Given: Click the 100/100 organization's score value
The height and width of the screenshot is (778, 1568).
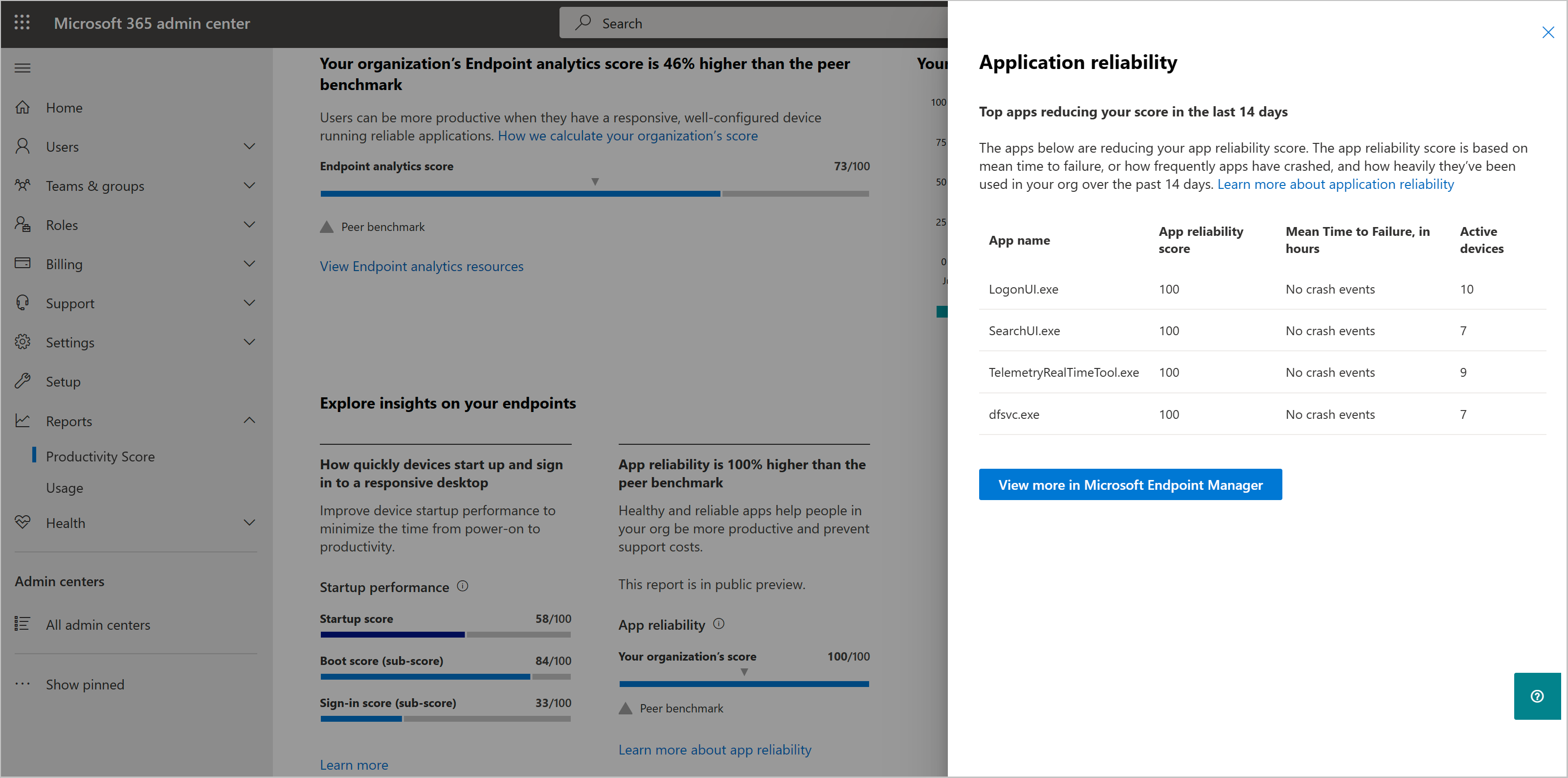Looking at the screenshot, I should pos(849,656).
